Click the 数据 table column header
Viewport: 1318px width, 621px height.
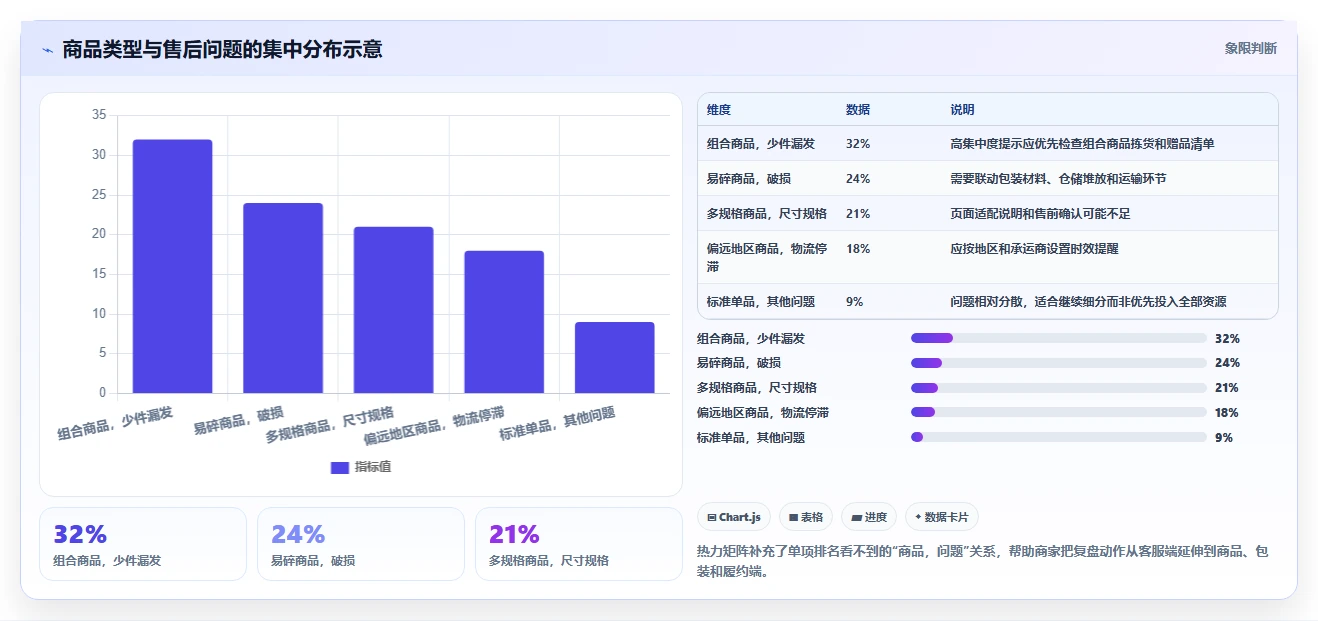(x=858, y=110)
